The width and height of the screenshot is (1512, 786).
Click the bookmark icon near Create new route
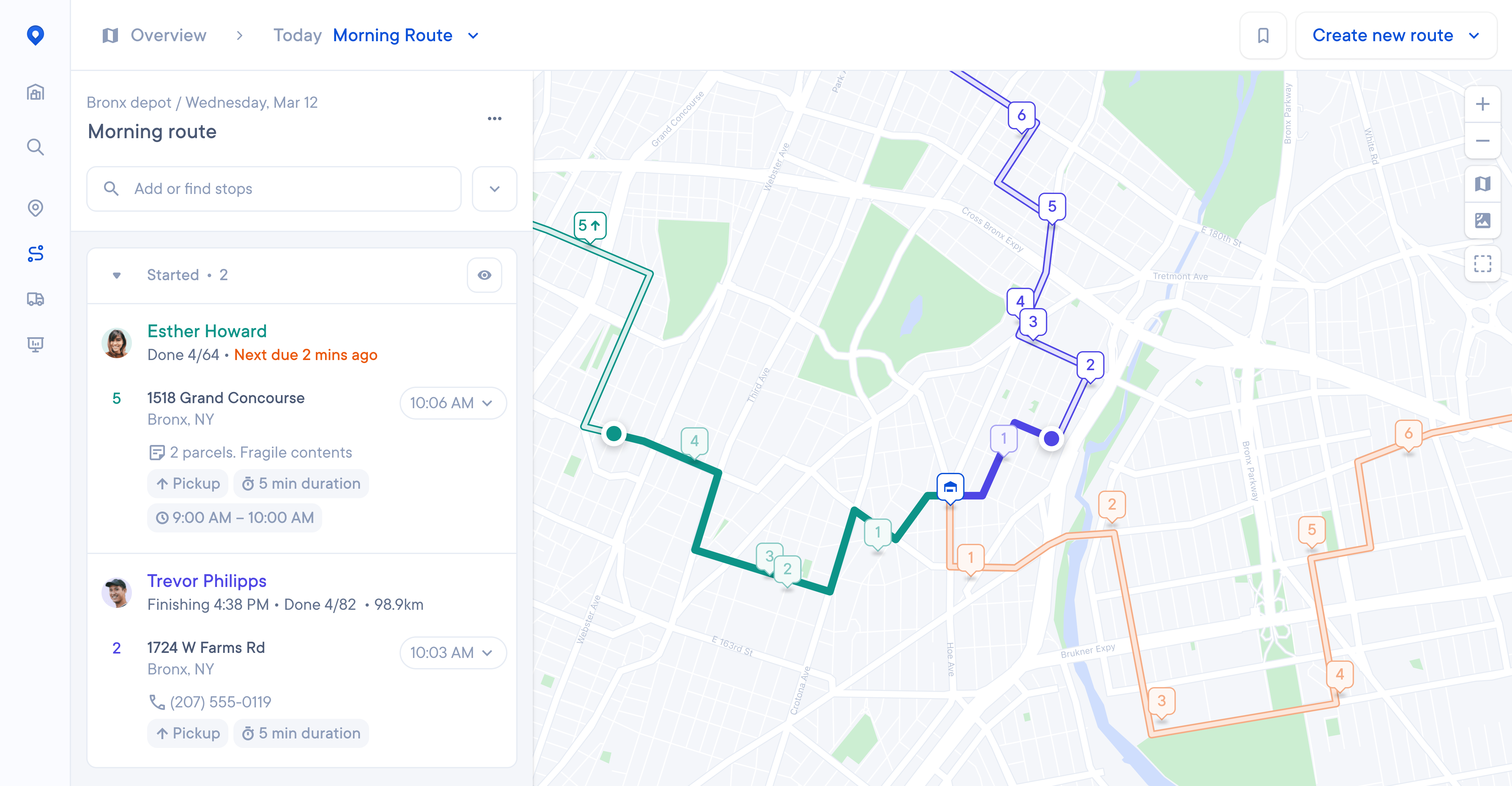coord(1263,35)
